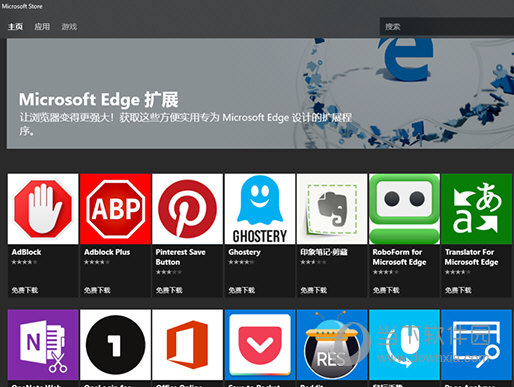Image resolution: width=514 pixels, height=387 pixels.
Task: Click 免费下载 under Pinterest Save Button
Action: click(x=169, y=290)
